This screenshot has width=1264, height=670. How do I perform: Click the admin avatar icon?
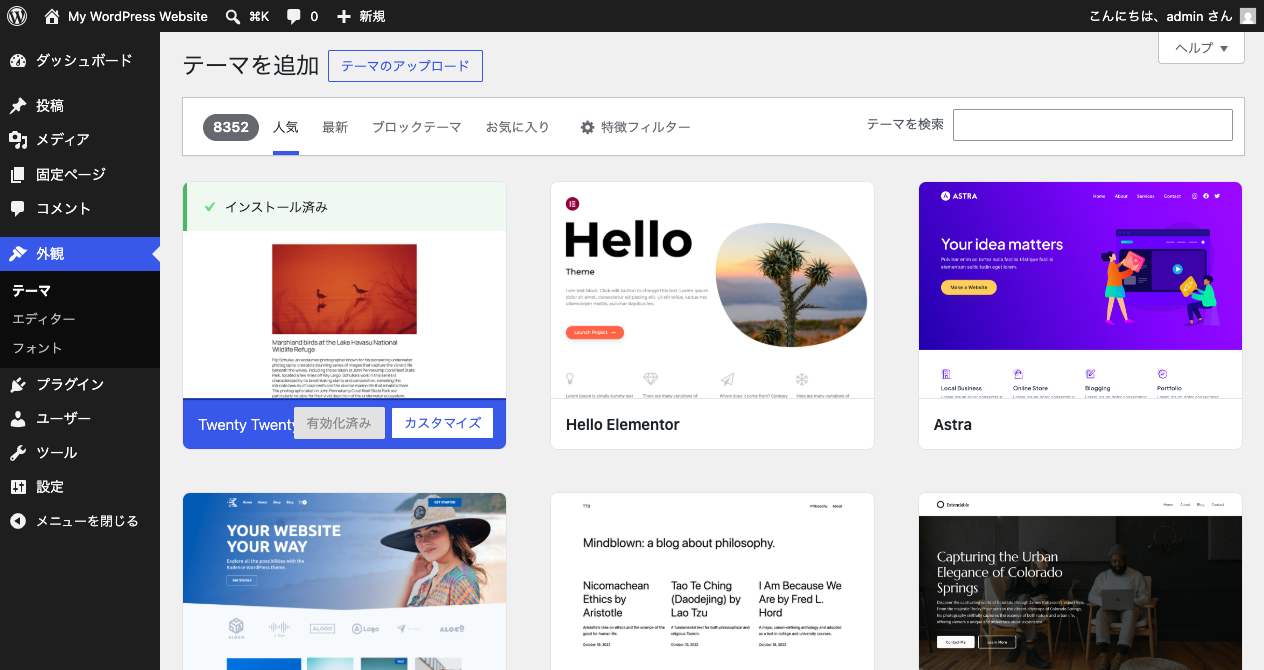(1248, 16)
